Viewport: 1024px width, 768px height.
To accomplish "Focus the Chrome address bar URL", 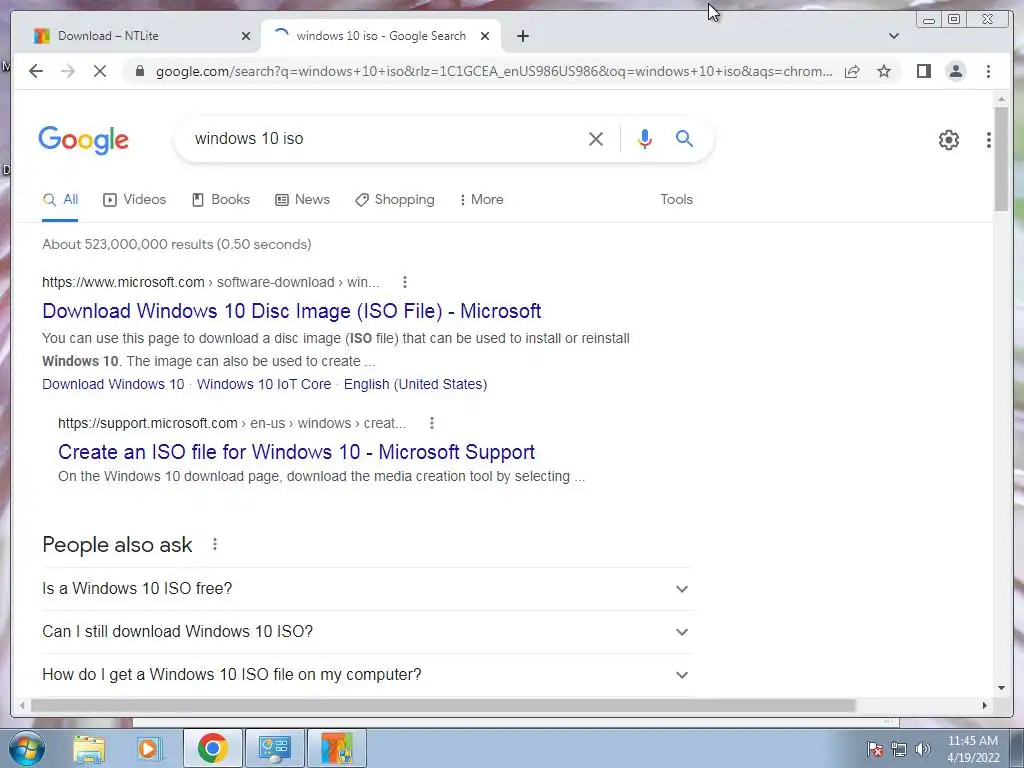I will [494, 71].
